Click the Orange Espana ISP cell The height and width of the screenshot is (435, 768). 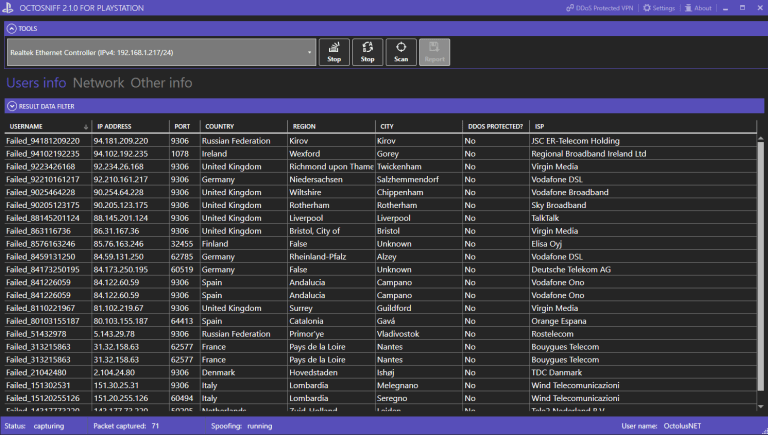558,321
